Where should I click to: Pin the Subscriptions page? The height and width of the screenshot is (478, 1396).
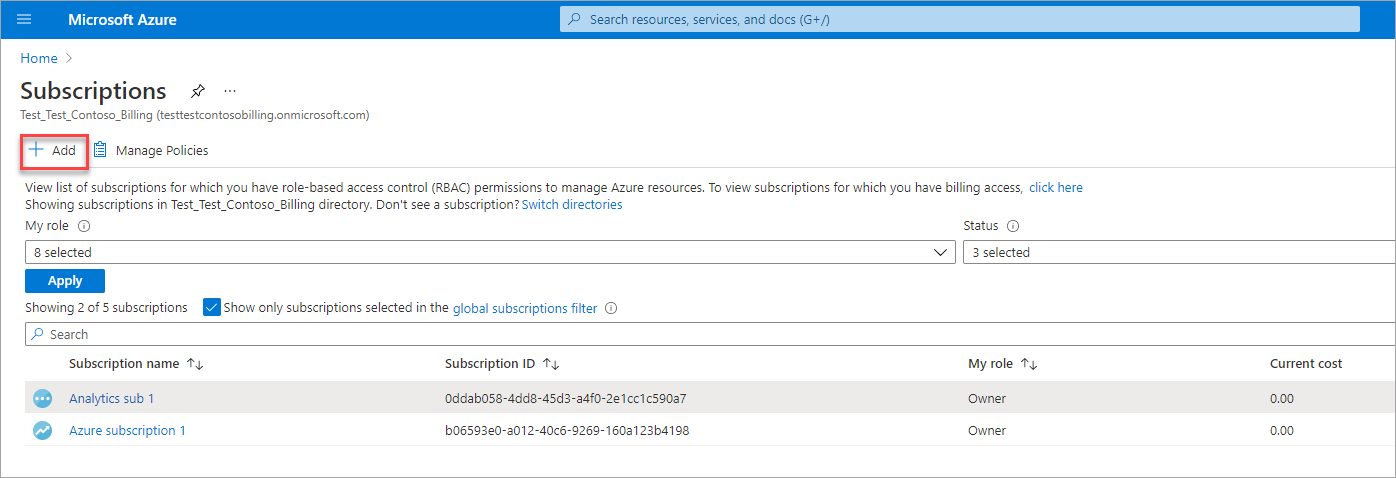198,91
